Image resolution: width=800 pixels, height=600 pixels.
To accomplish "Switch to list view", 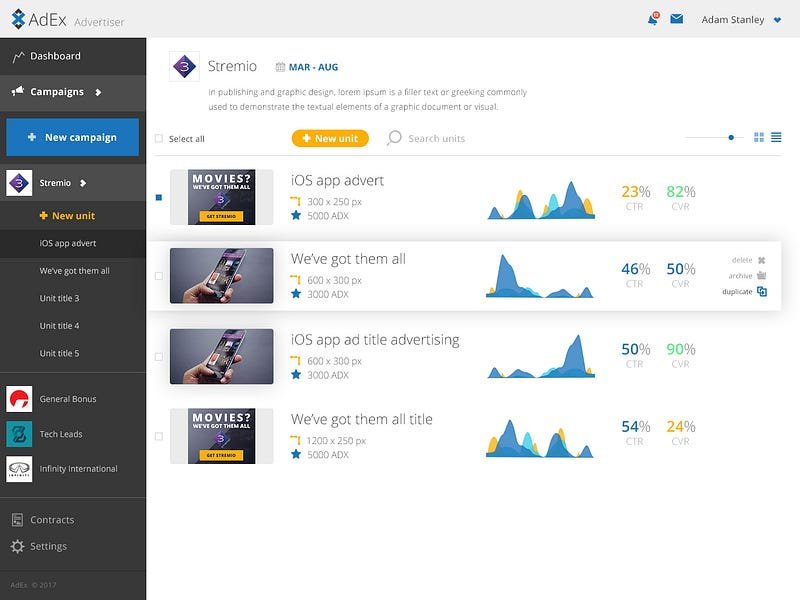I will (776, 137).
